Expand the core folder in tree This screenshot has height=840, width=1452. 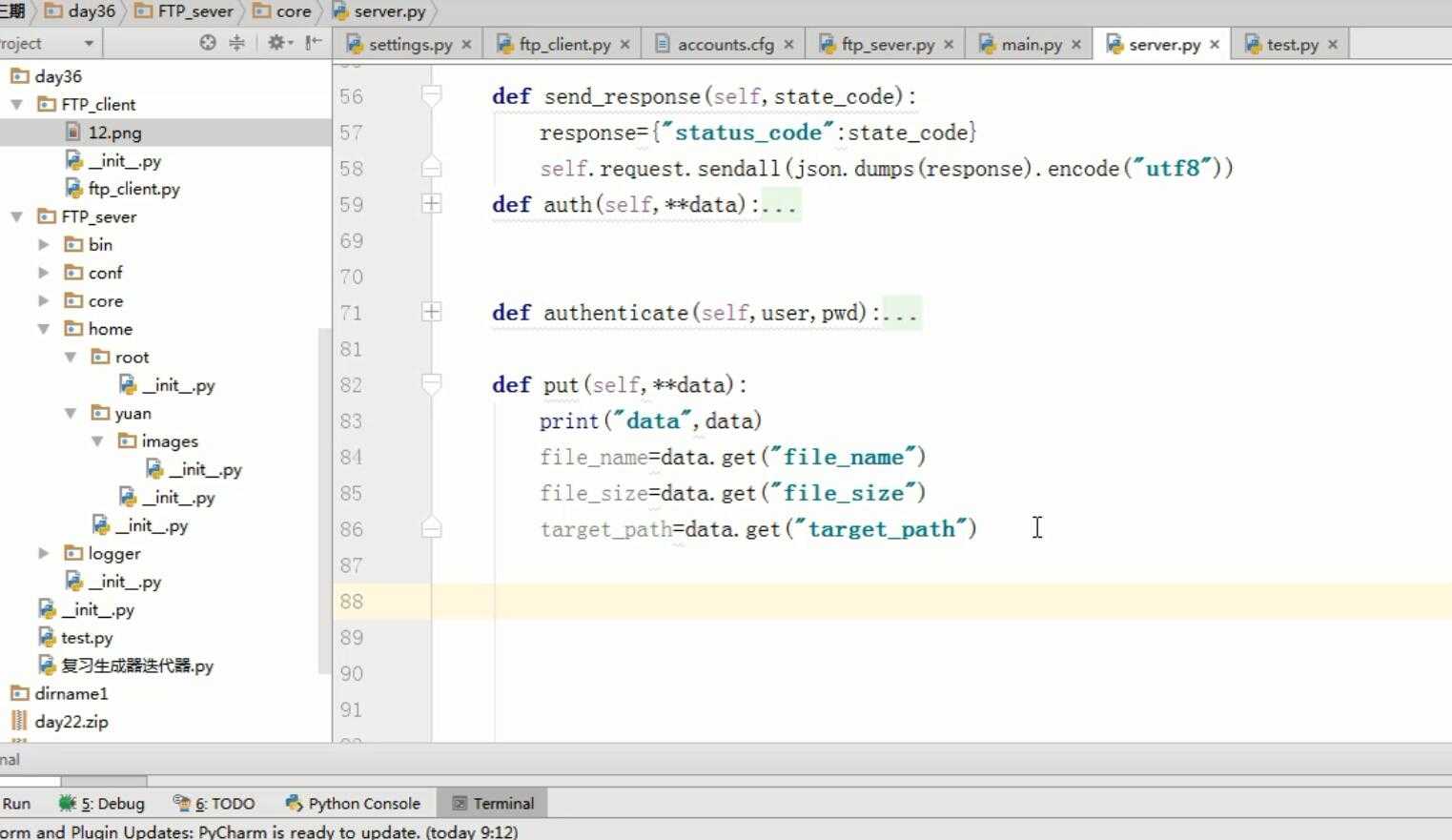pyautogui.click(x=43, y=301)
